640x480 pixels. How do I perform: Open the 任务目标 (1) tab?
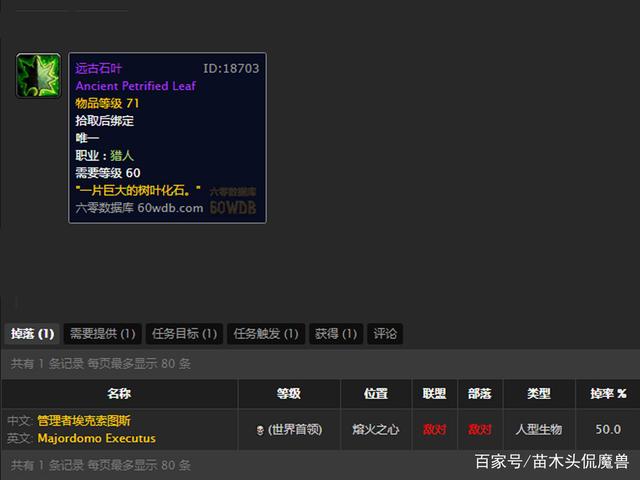[184, 334]
